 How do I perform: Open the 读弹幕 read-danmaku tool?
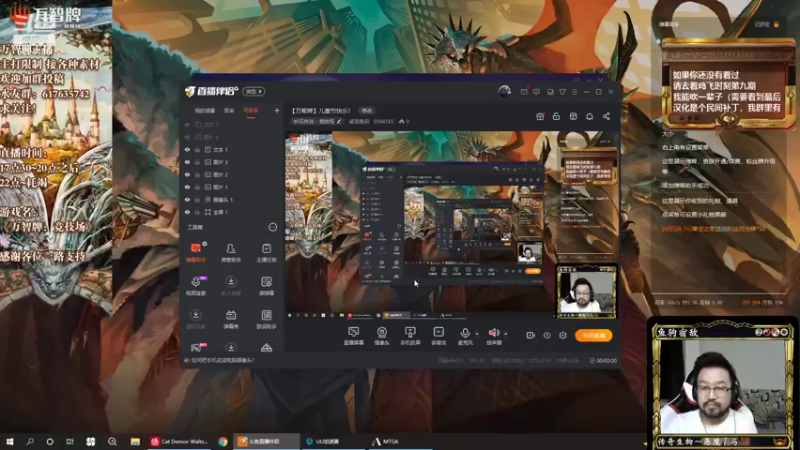click(x=266, y=286)
